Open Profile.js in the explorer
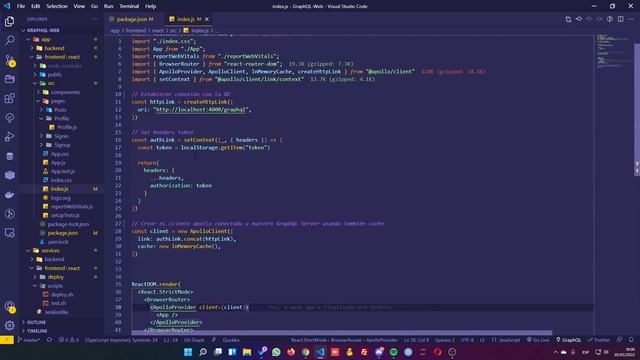 67,127
